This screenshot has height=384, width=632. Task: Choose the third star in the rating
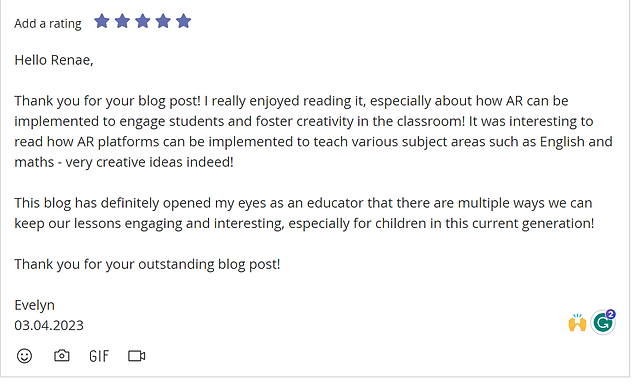[x=143, y=21]
